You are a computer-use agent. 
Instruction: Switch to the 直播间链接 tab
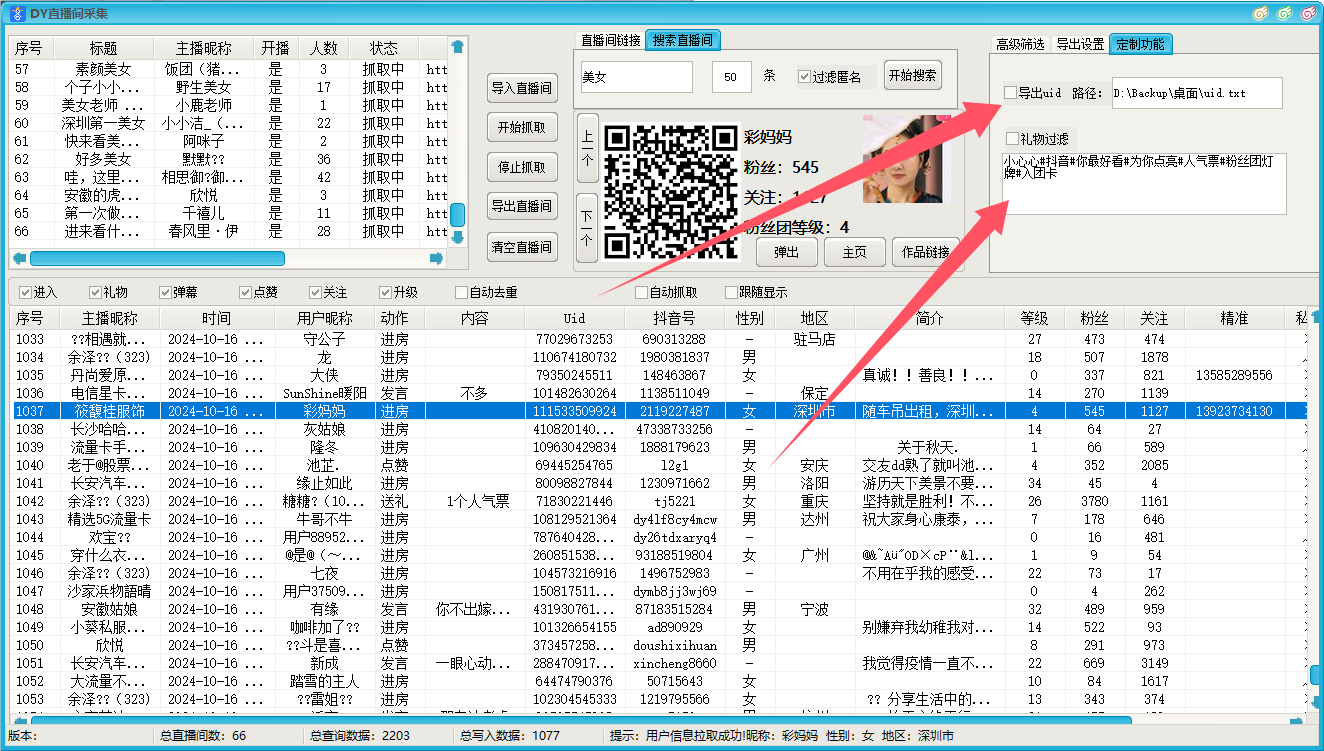tap(611, 41)
